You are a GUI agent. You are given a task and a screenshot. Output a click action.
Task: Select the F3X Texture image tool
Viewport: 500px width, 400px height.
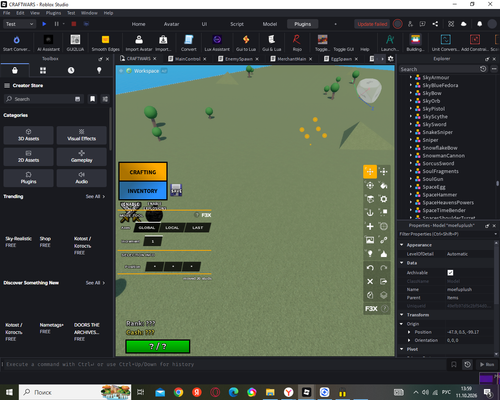pyautogui.click(x=370, y=240)
